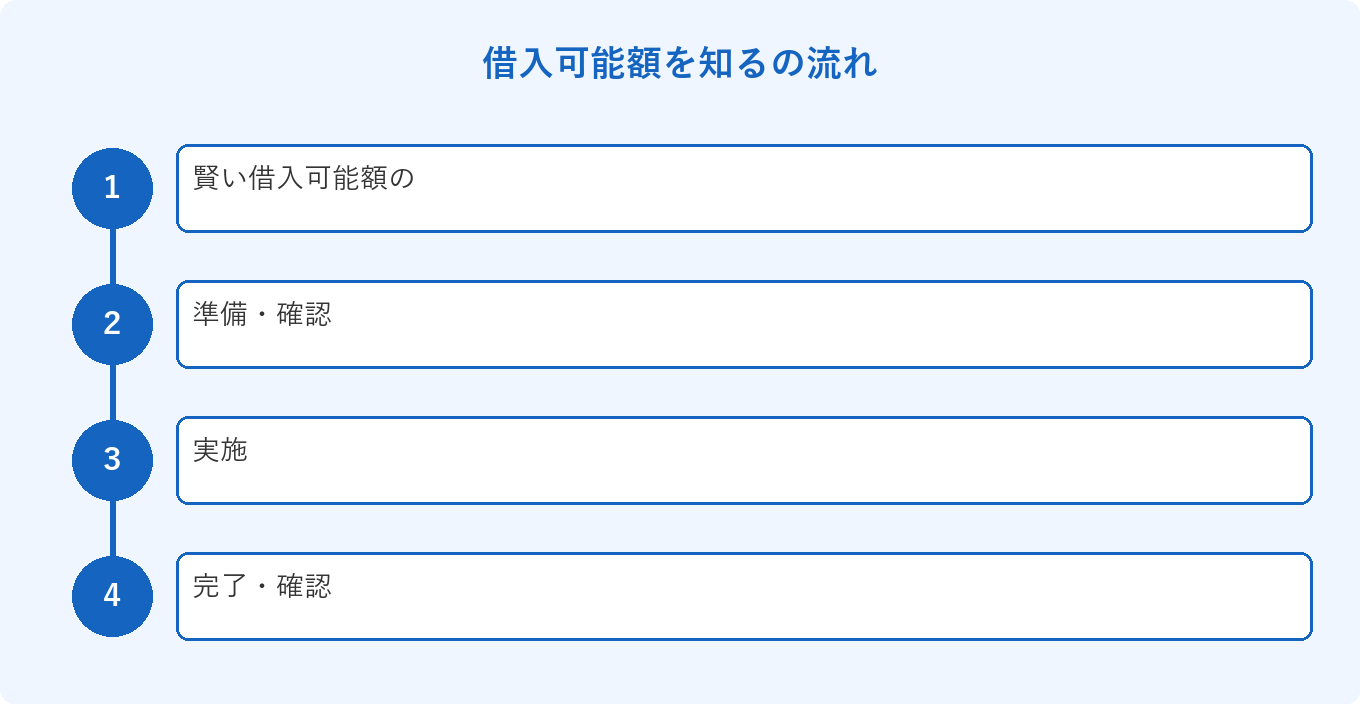Click the connector line between steps 3 and 4
This screenshot has height=704, width=1360.
(112, 528)
